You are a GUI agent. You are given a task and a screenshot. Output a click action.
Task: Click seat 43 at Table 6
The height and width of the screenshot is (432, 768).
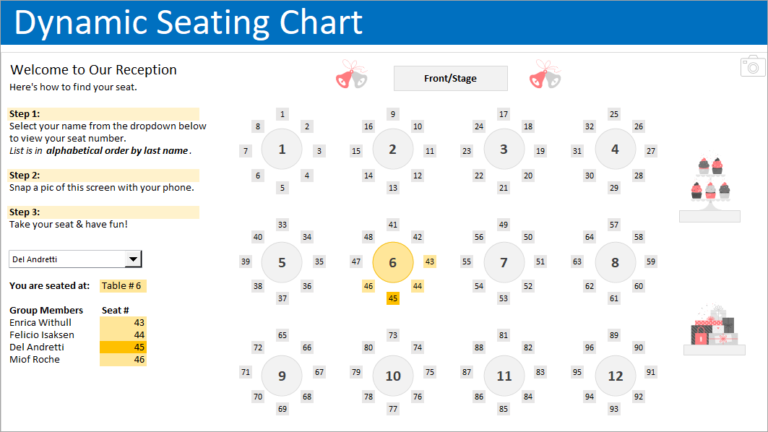coord(430,262)
